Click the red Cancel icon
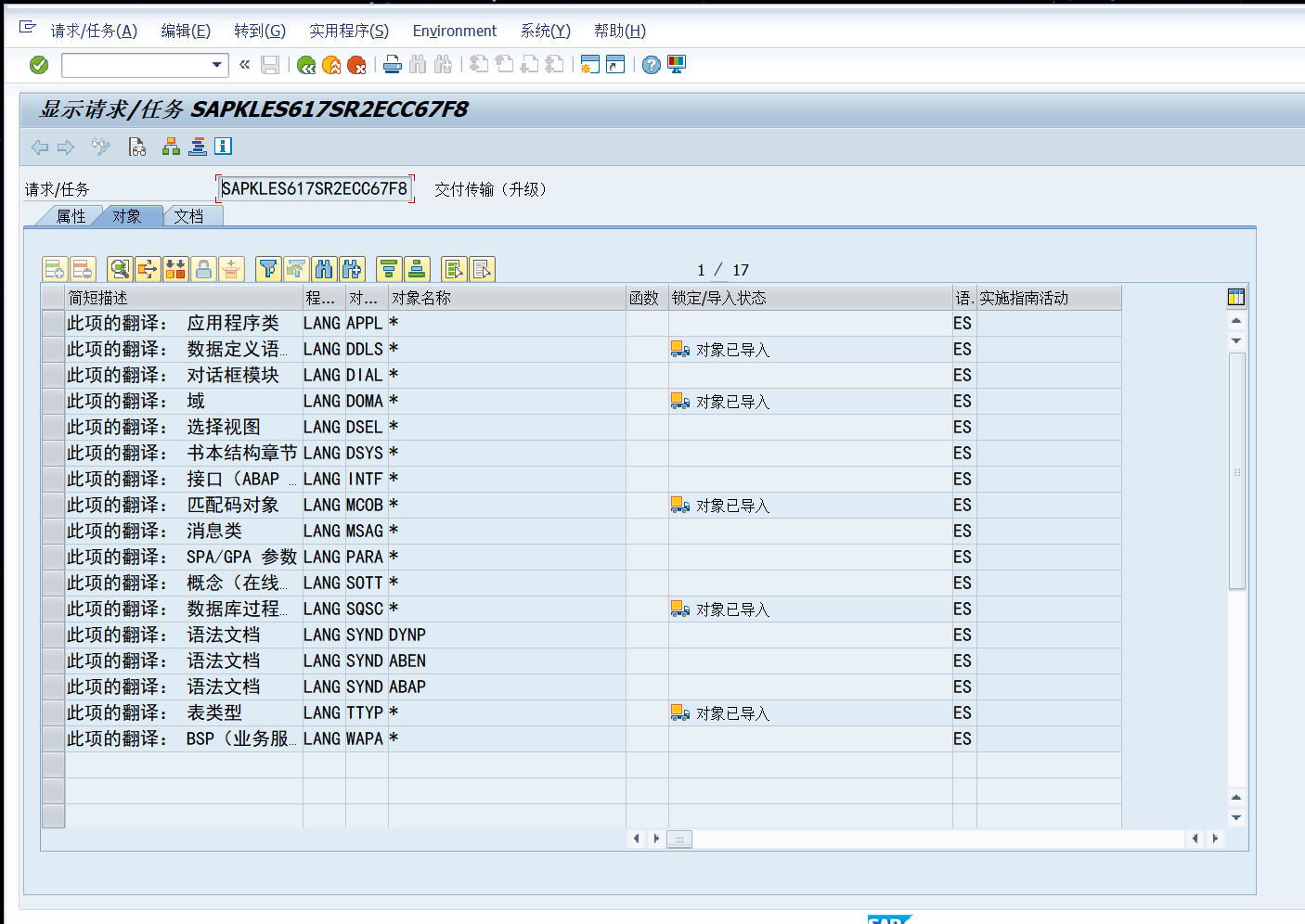The image size is (1305, 924). (x=356, y=65)
